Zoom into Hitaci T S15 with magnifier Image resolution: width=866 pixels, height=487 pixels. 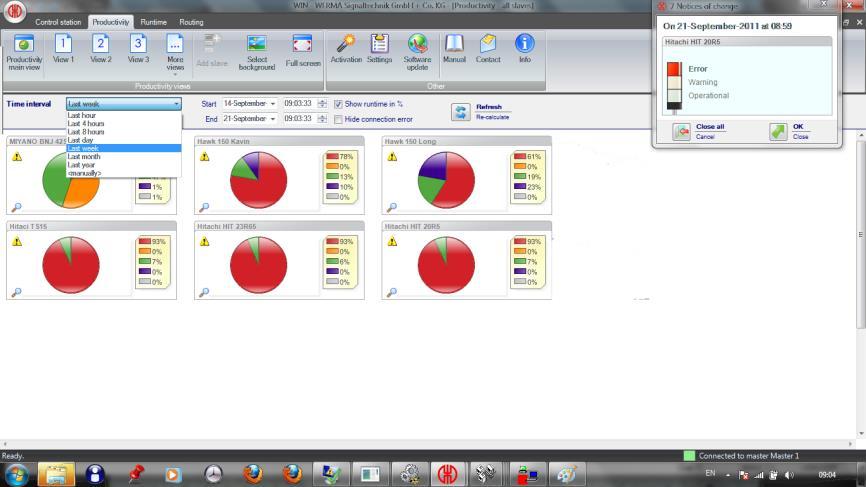pos(17,292)
